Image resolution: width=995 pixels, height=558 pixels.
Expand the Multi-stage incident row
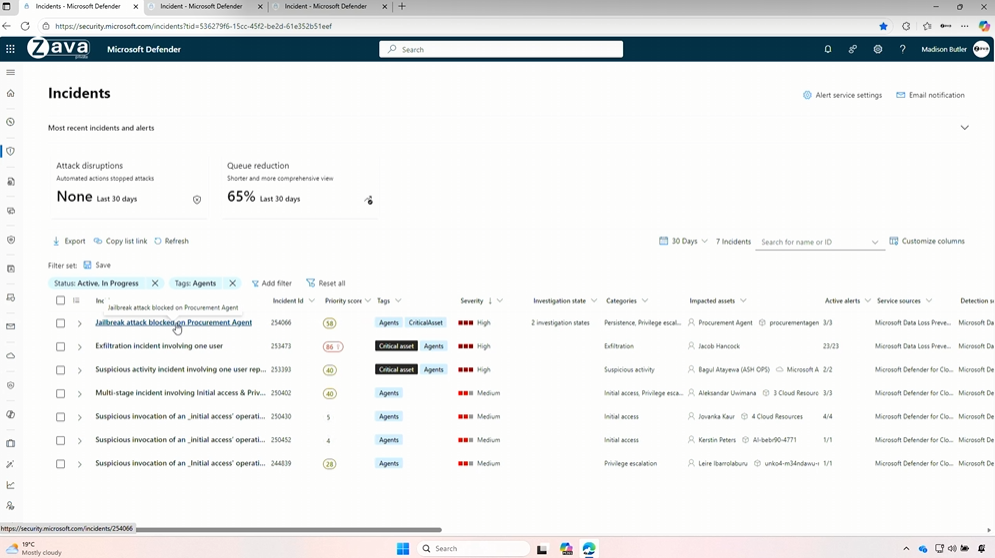(79, 394)
